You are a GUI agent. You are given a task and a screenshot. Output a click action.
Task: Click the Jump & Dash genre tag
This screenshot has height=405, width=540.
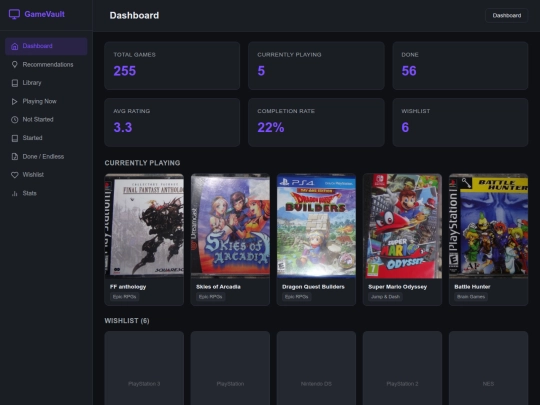[385, 297]
